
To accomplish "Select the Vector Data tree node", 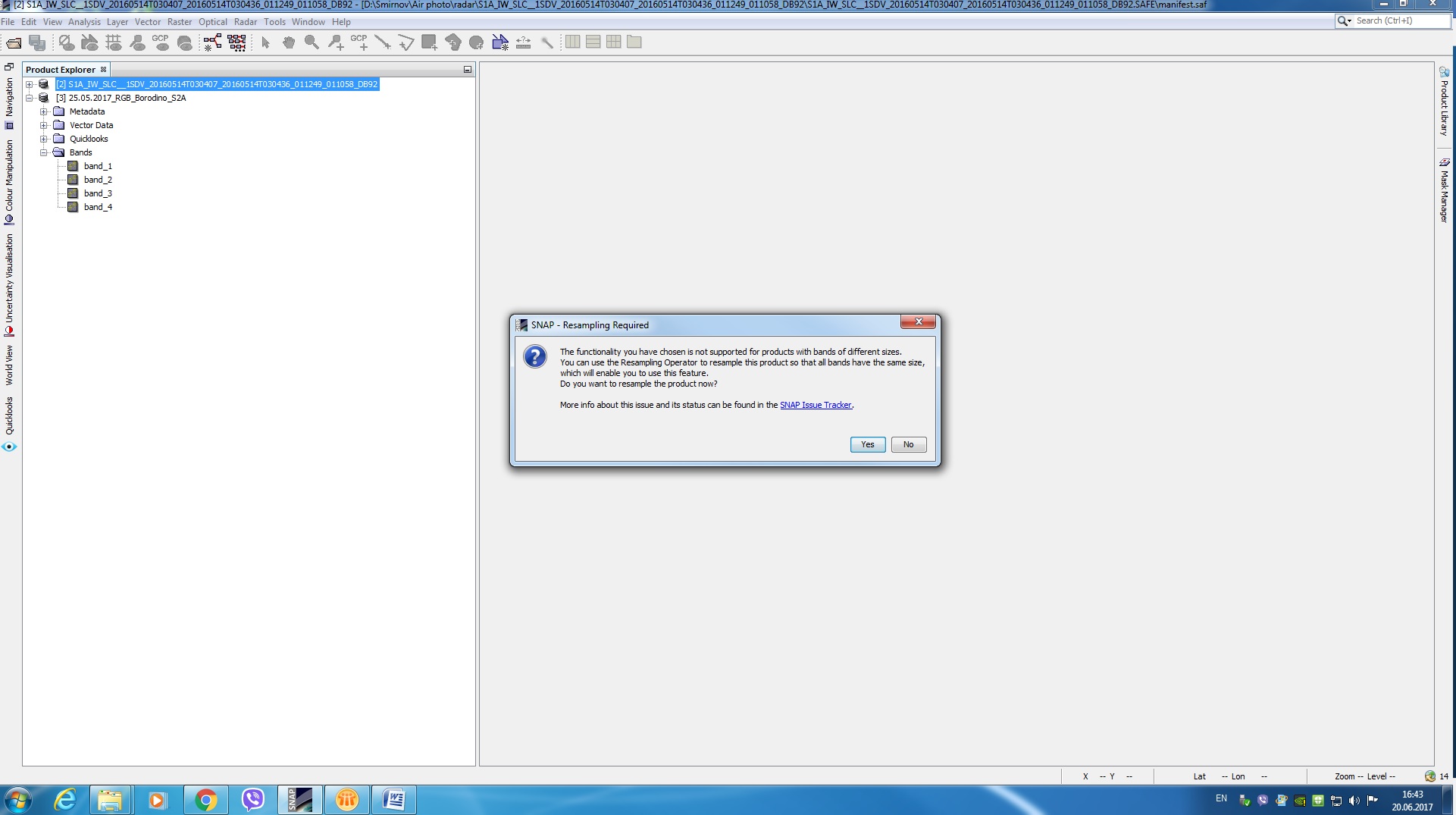I will pos(83,125).
